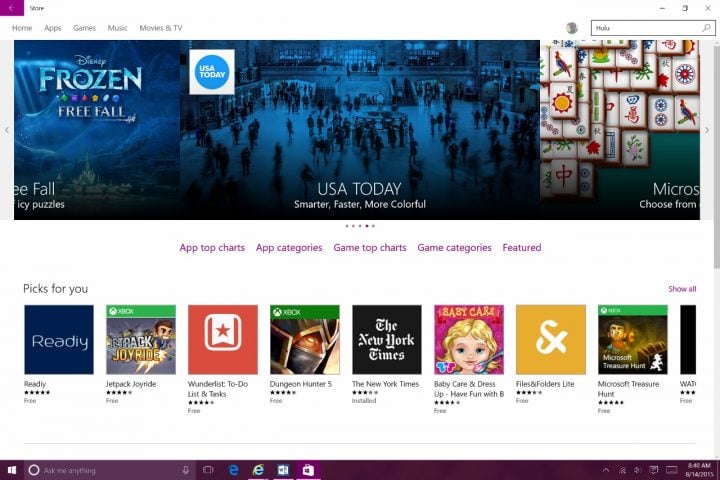Open the user account avatar
This screenshot has width=720, height=480.
[572, 28]
